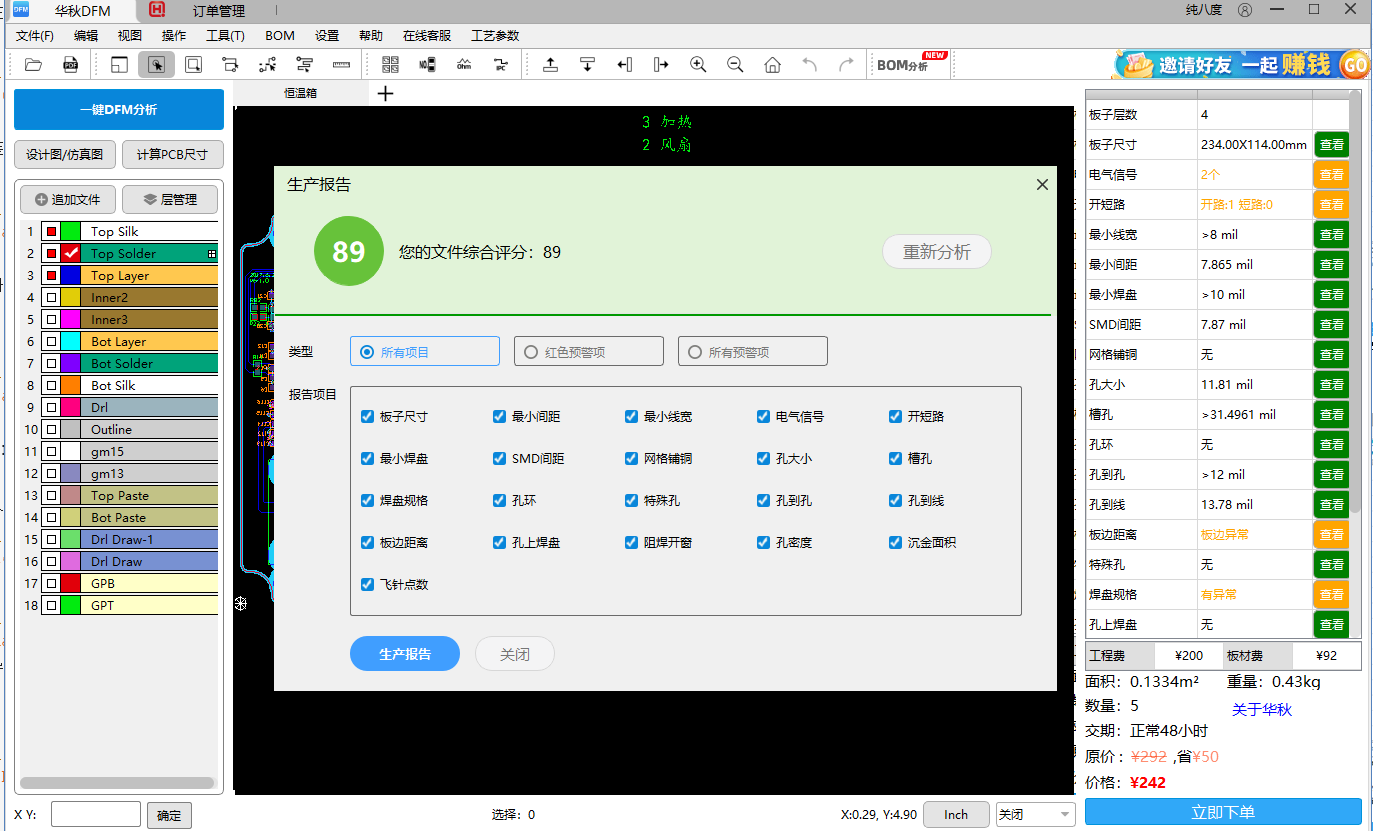The width and height of the screenshot is (1373, 831).
Task: Redo the action via arrow icon
Action: [846, 65]
